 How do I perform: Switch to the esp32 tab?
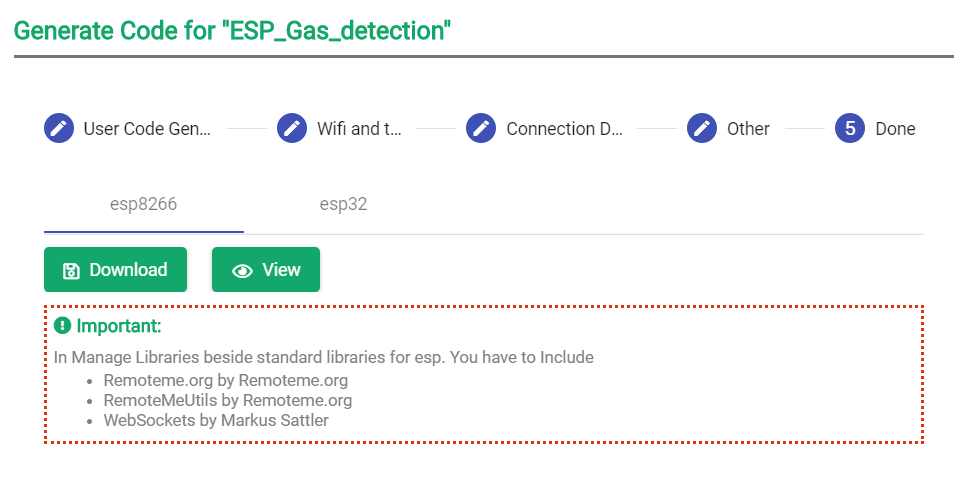pos(343,205)
